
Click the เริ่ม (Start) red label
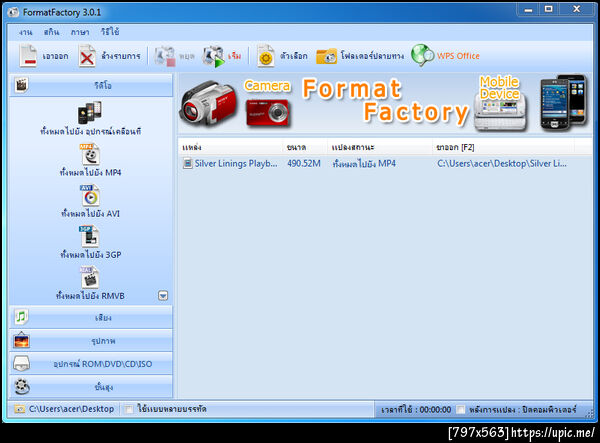(235, 56)
